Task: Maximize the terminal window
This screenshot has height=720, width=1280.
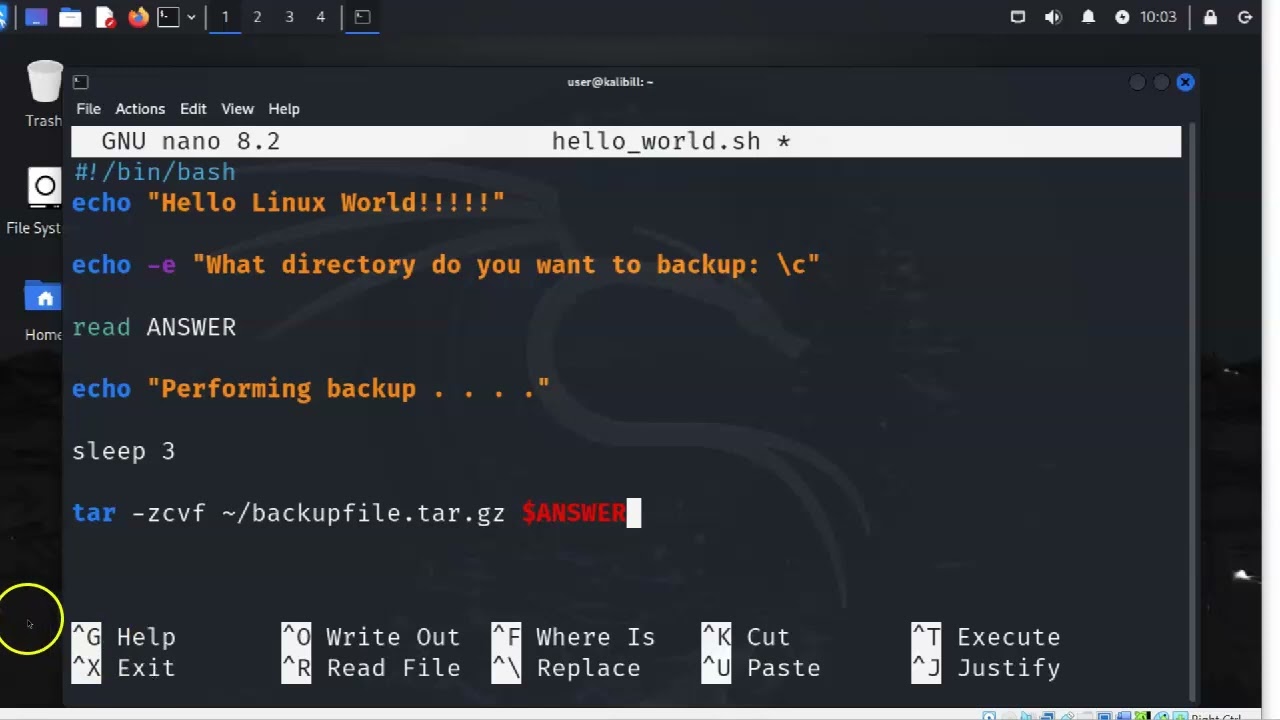Action: click(1161, 82)
